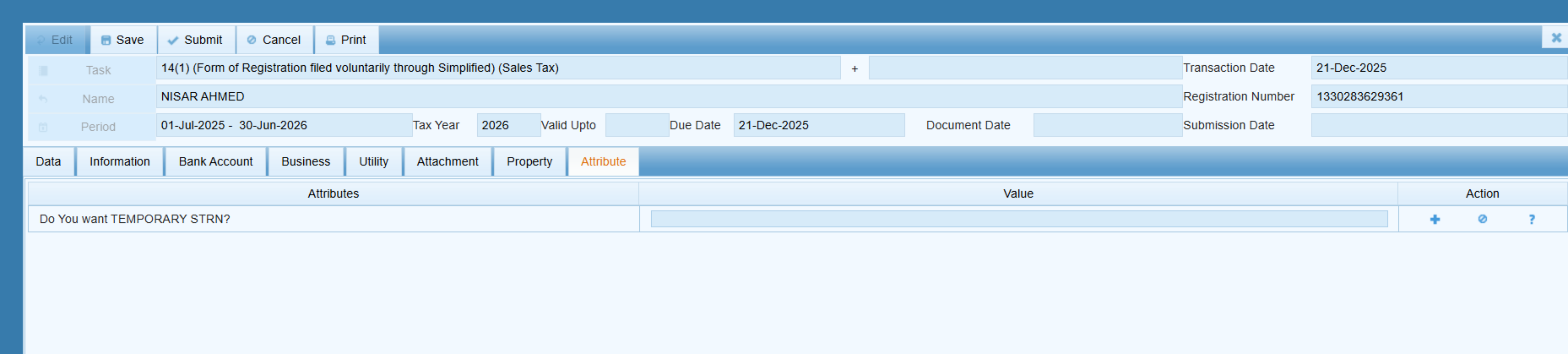The width and height of the screenshot is (1568, 354).
Task: Switch to the Data tab
Action: (48, 162)
